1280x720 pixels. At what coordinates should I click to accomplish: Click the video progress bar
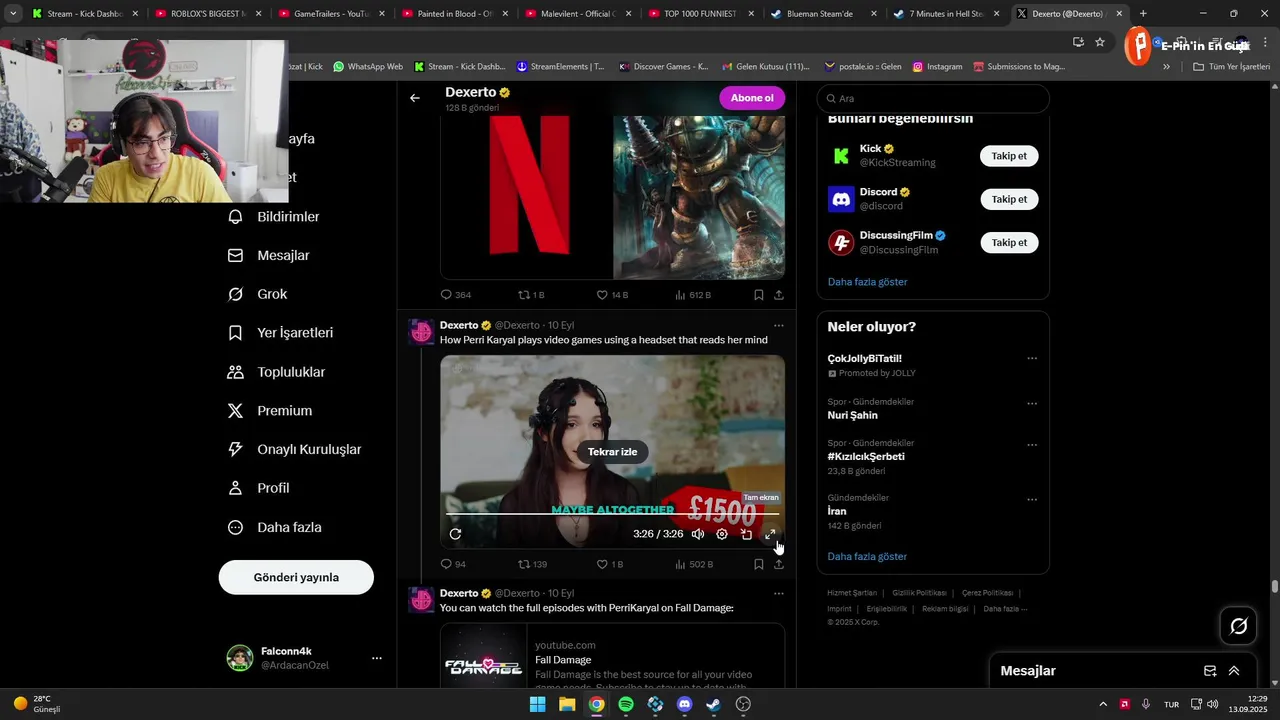pyautogui.click(x=612, y=515)
